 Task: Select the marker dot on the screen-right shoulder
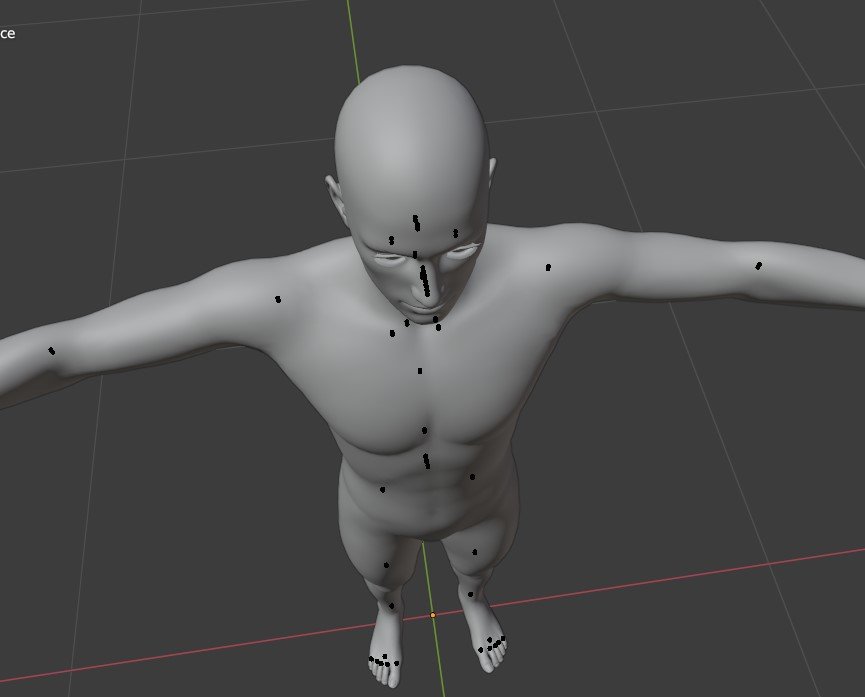point(548,267)
